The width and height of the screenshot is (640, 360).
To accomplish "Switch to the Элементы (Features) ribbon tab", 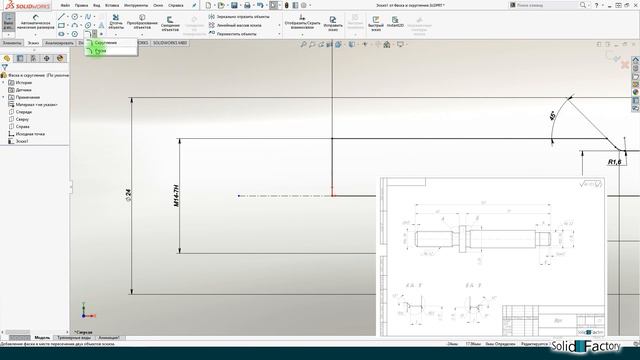I will pyautogui.click(x=12, y=43).
